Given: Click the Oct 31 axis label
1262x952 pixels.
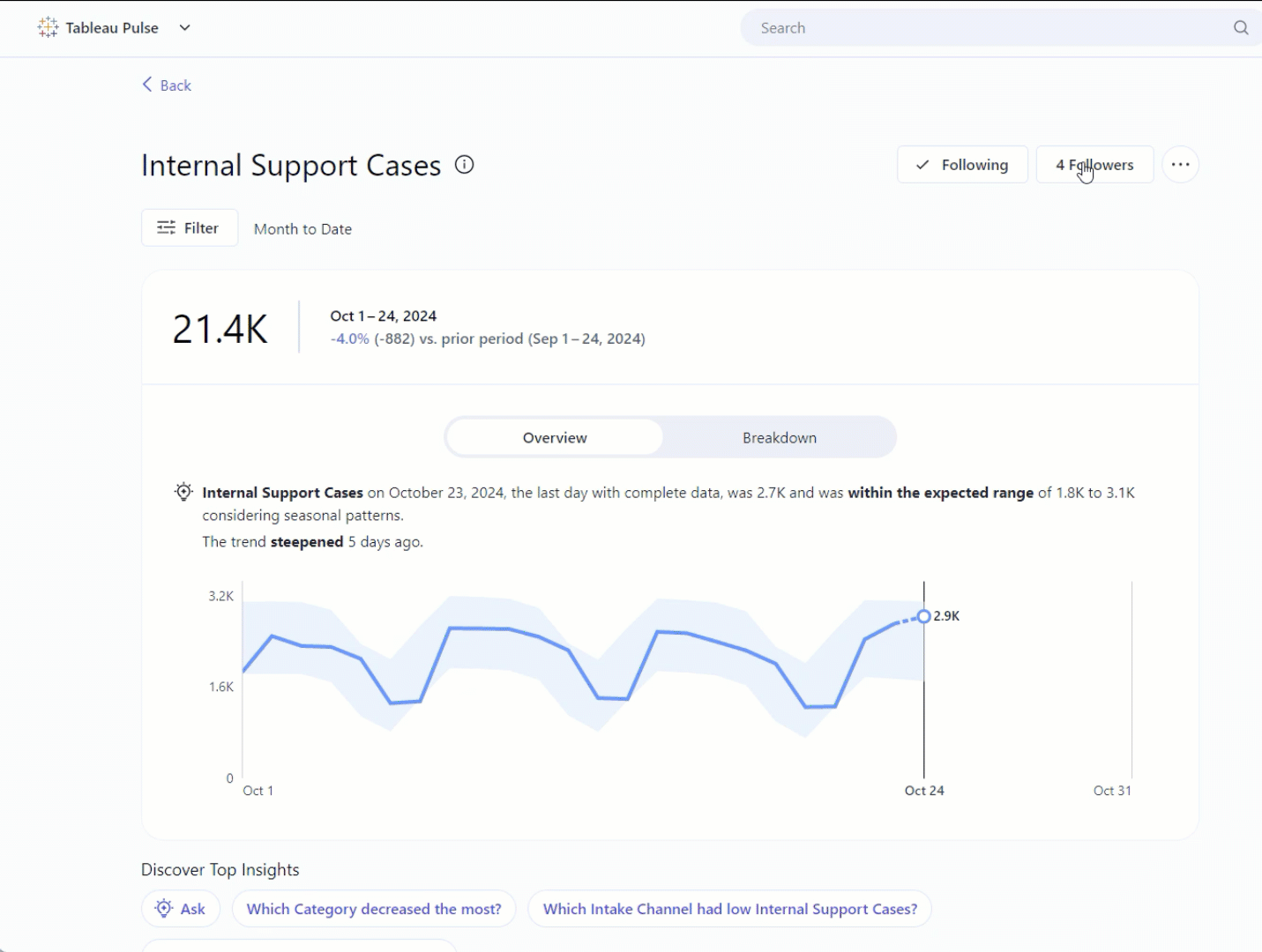Looking at the screenshot, I should (x=1112, y=791).
